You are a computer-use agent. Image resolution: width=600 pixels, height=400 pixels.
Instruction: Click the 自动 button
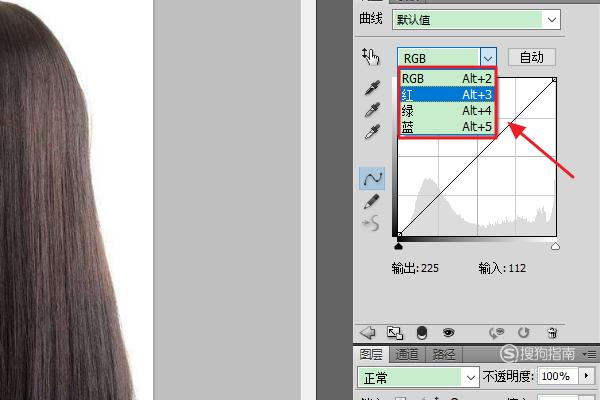(x=532, y=57)
